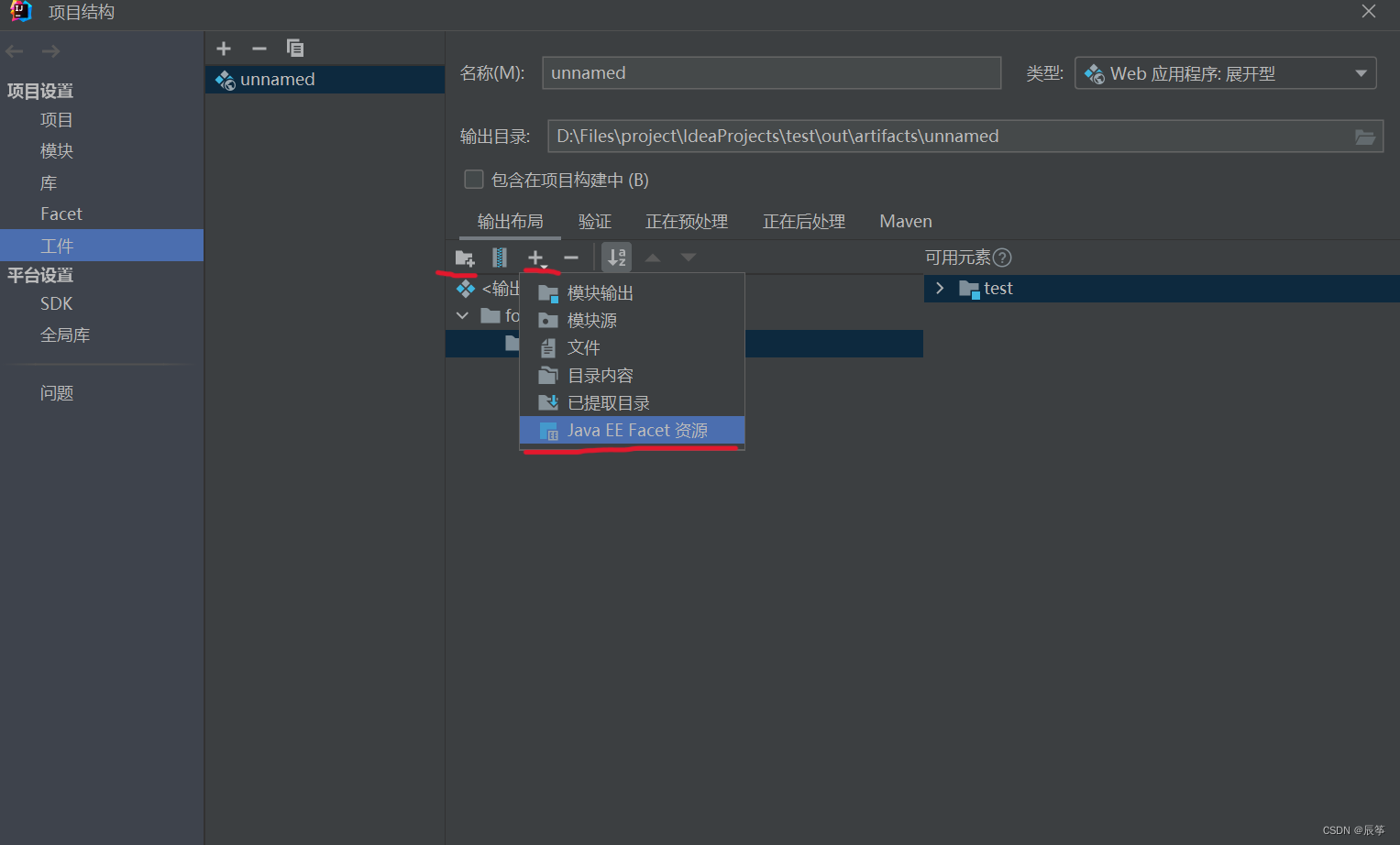Add a new artifact with the plus icon
This screenshot has width=1400, height=845.
pyautogui.click(x=224, y=49)
